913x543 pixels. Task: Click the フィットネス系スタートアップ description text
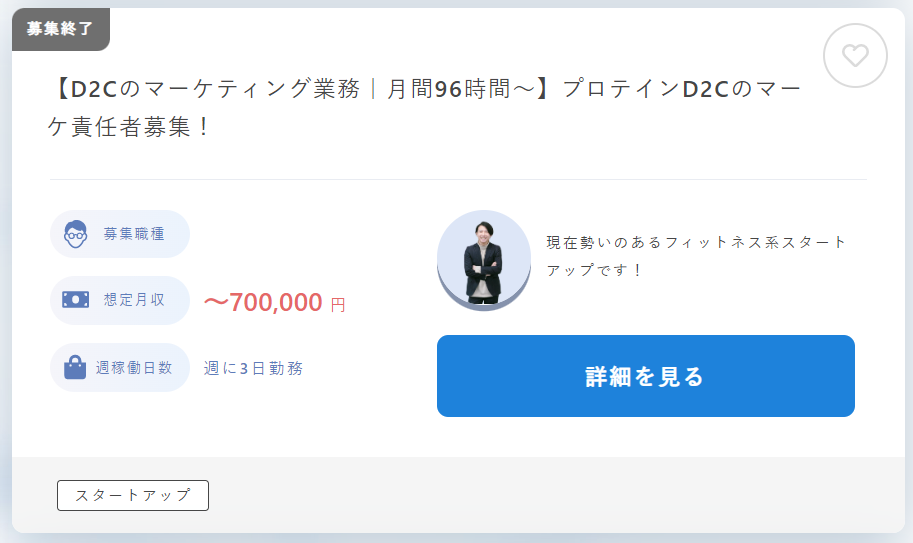[x=696, y=256]
